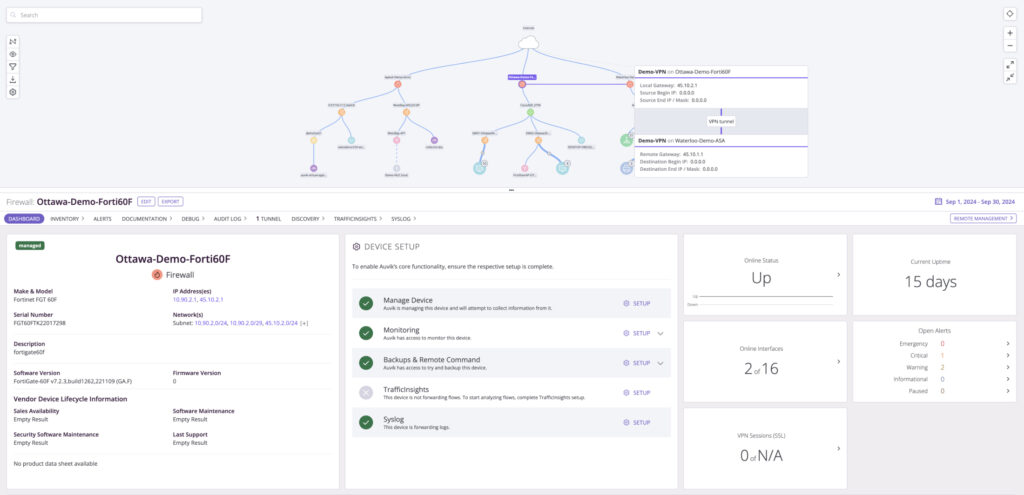Image resolution: width=1024 pixels, height=495 pixels.
Task: Zoom in on the network map
Action: (x=1009, y=33)
